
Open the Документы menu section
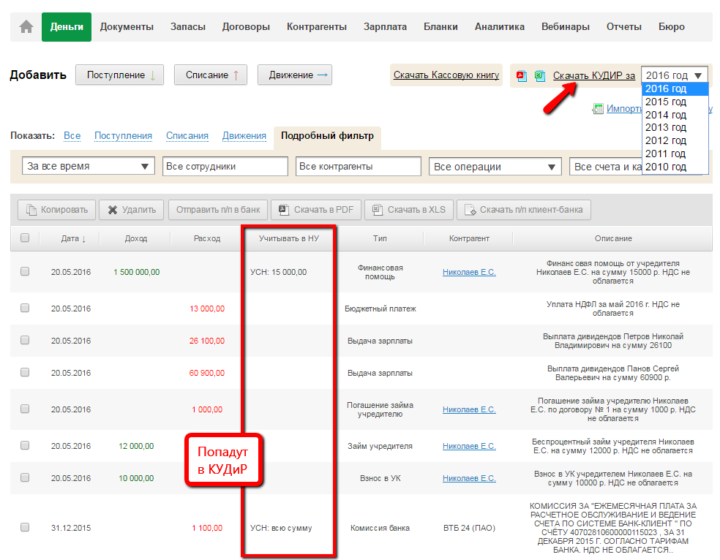click(x=127, y=27)
